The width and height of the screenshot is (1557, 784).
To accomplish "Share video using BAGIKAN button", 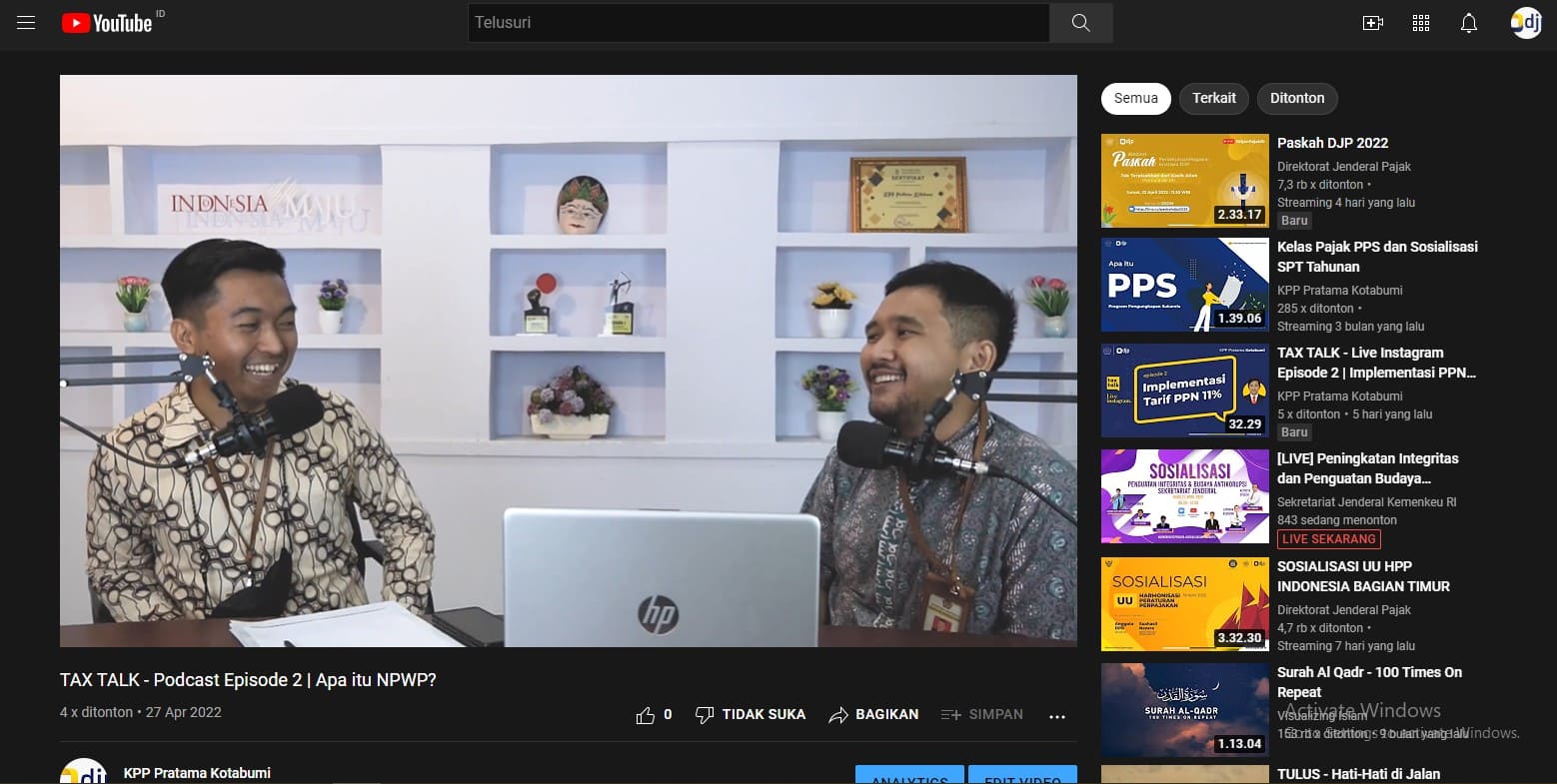I will (873, 715).
